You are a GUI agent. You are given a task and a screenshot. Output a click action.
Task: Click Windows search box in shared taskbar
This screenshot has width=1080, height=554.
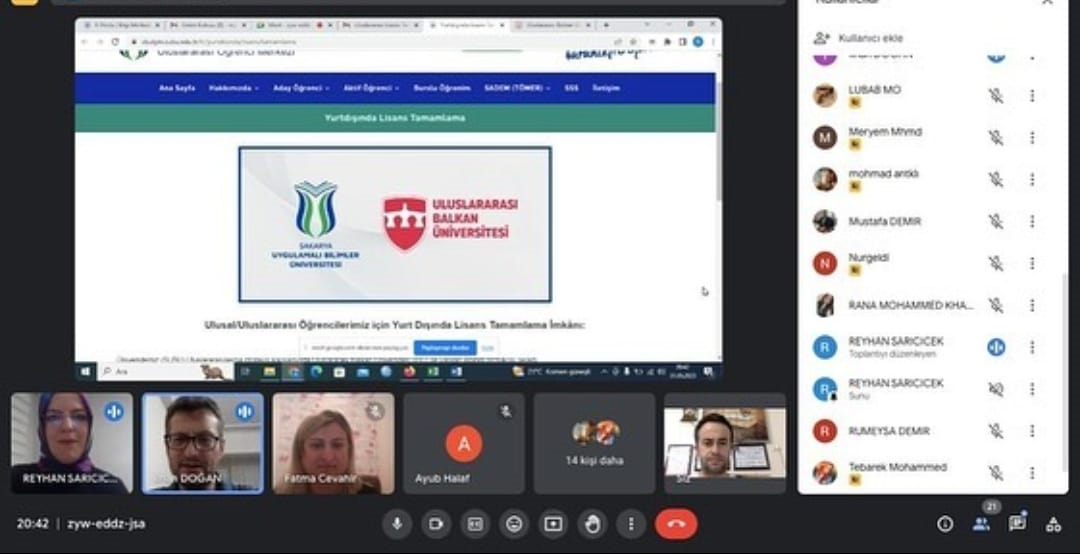pyautogui.click(x=165, y=371)
